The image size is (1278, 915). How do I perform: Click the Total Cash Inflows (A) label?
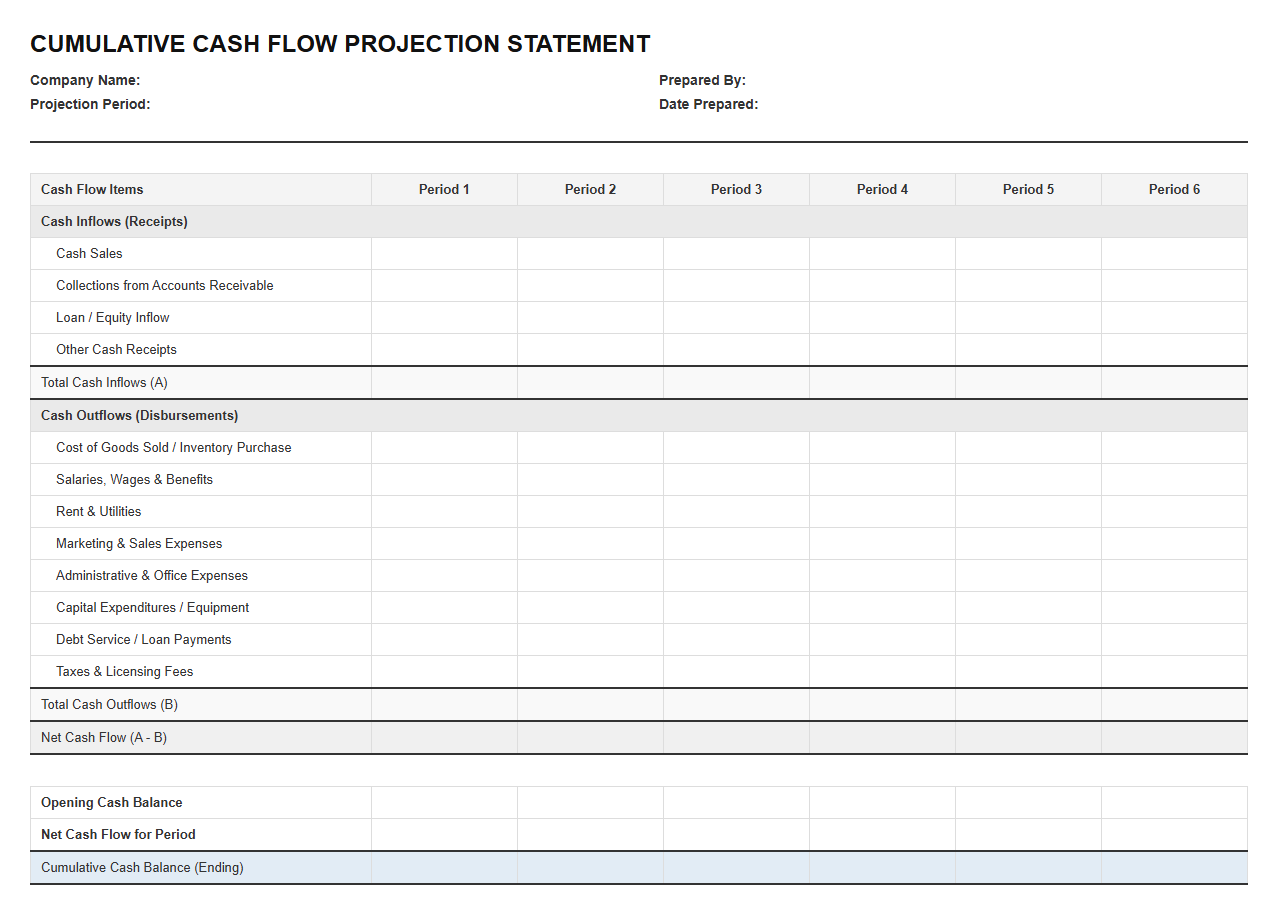pos(104,382)
